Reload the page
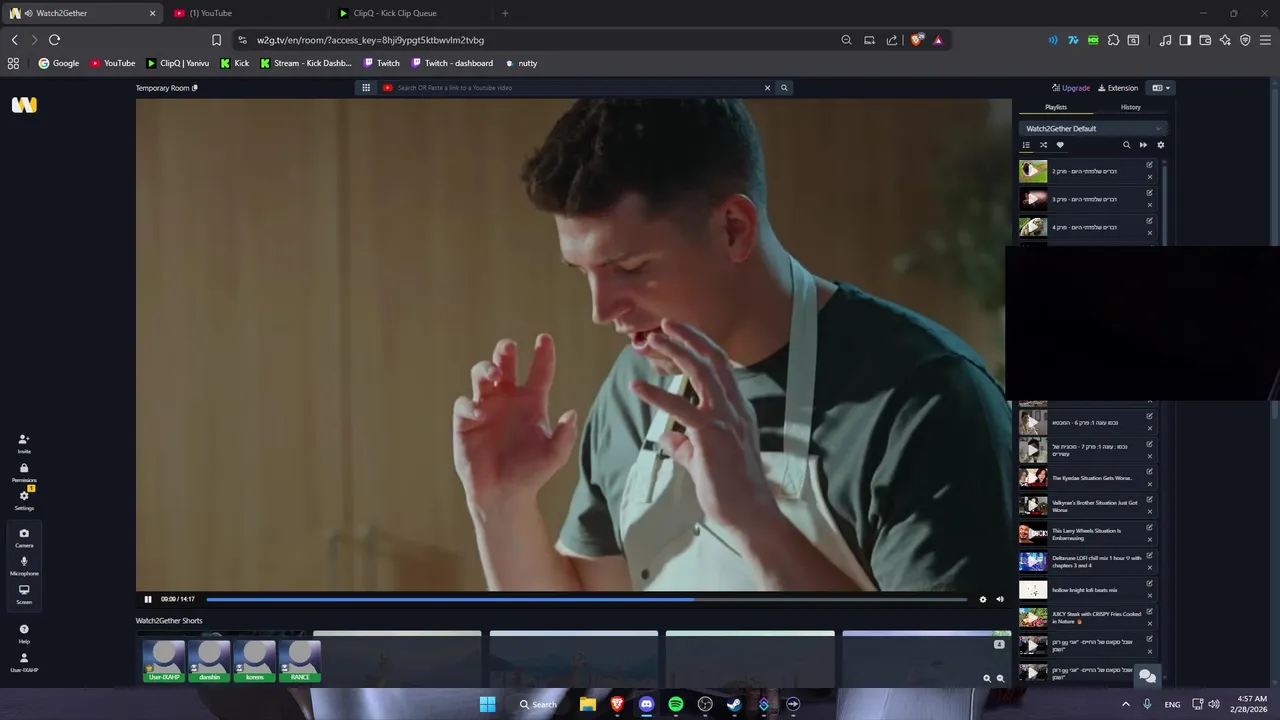Viewport: 1280px width, 720px height. click(54, 40)
